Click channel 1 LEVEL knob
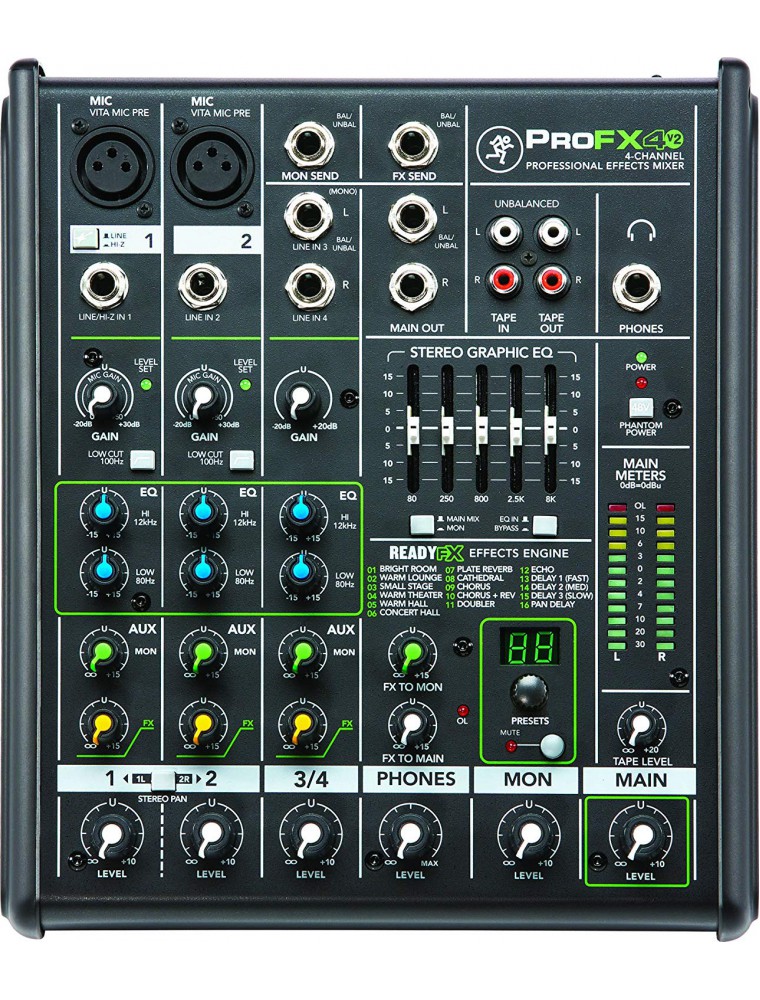This screenshot has height=1000, width=760. pos(112,834)
